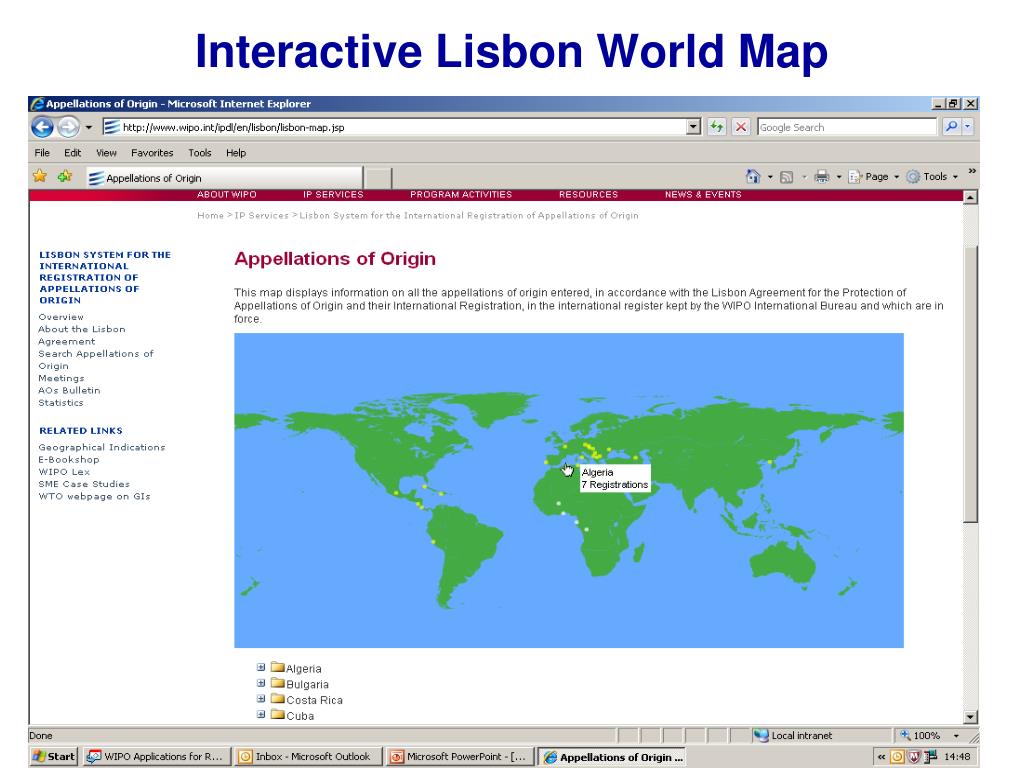The height and width of the screenshot is (768, 1024).
Task: Switch to Microsoft PowerPoint on the taskbar
Action: pyautogui.click(x=460, y=756)
